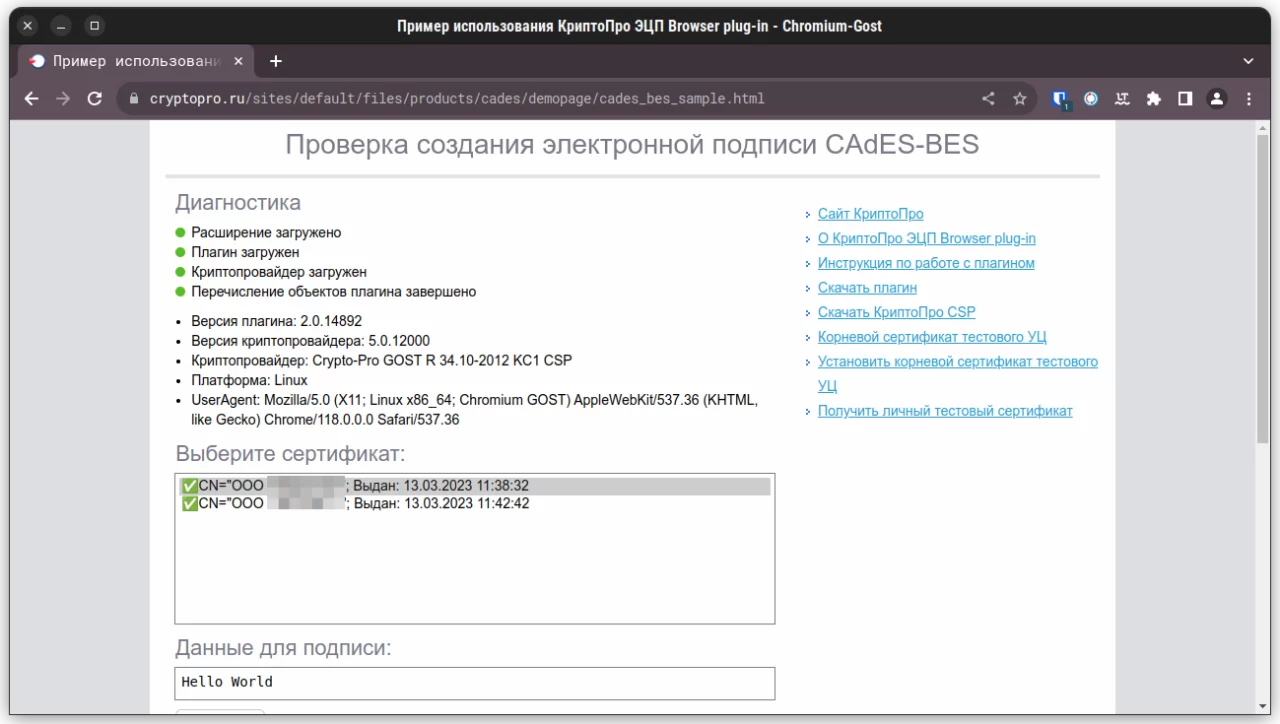This screenshot has height=724, width=1280.
Task: Click the Проверка создания электронной подписи heading
Action: pyautogui.click(x=632, y=145)
